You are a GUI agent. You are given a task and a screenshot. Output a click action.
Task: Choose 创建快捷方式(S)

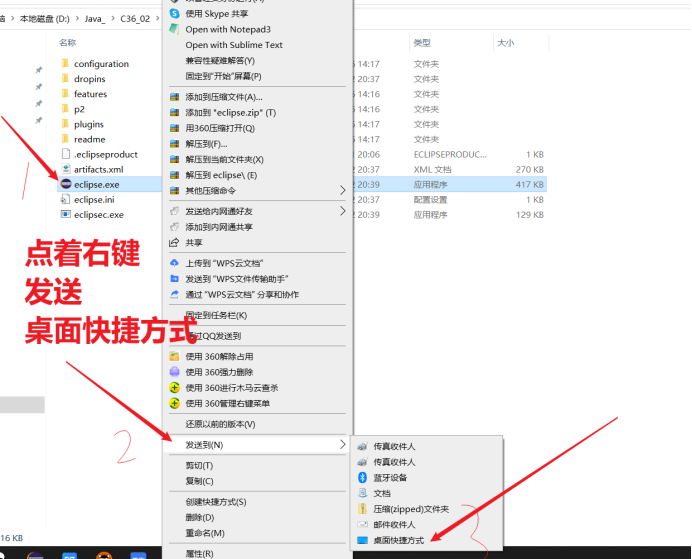(x=216, y=502)
